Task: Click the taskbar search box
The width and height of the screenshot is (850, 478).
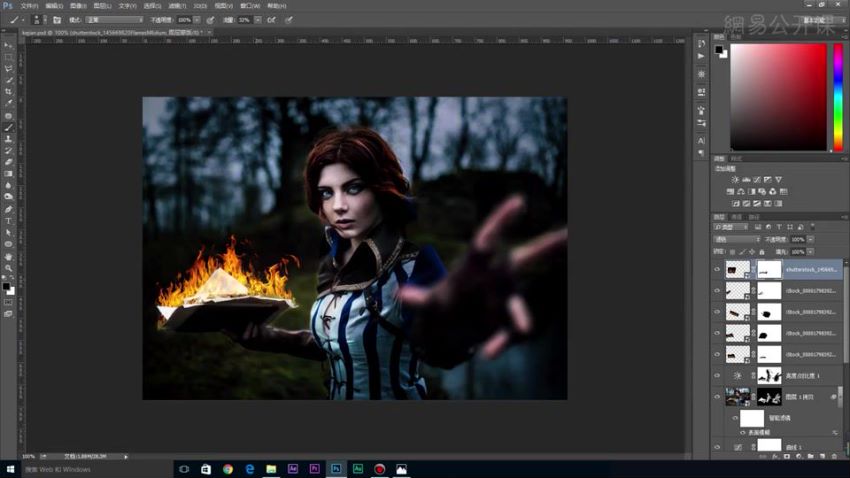Action: click(96, 469)
